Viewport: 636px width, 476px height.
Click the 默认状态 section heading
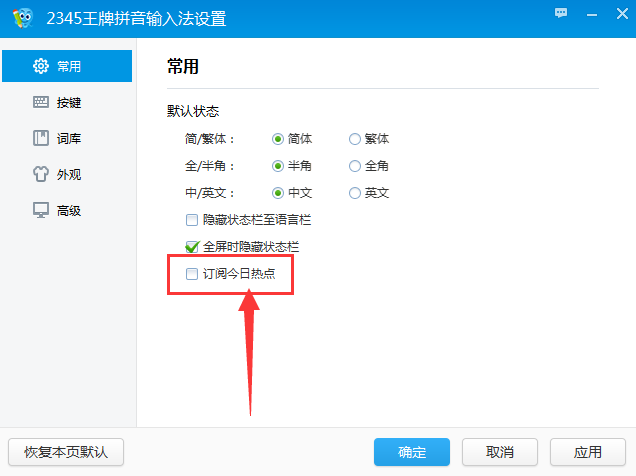193,111
